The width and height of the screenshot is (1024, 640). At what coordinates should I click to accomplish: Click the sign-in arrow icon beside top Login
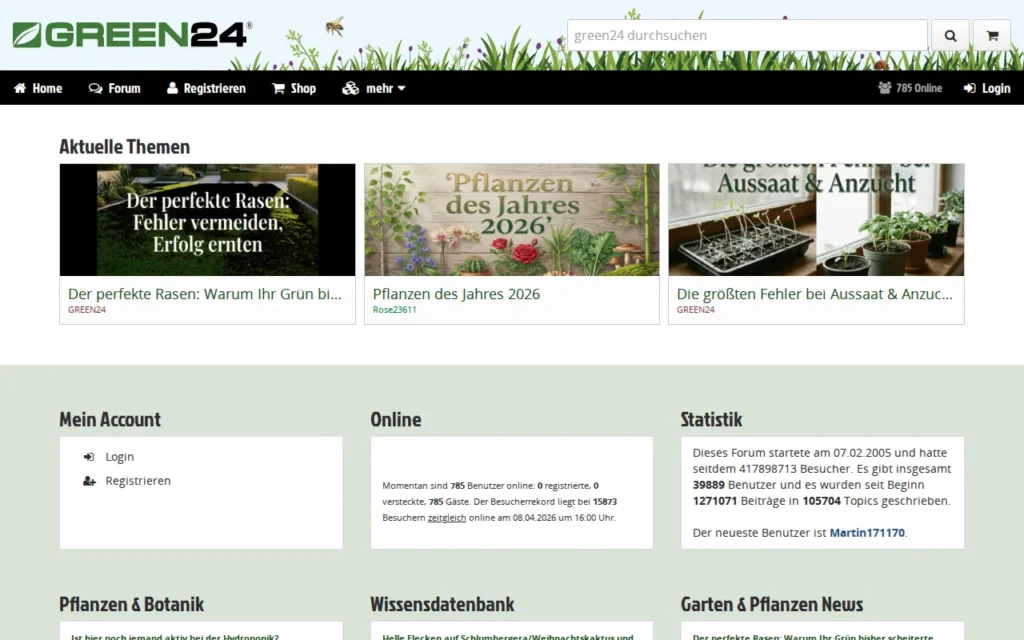[970, 88]
